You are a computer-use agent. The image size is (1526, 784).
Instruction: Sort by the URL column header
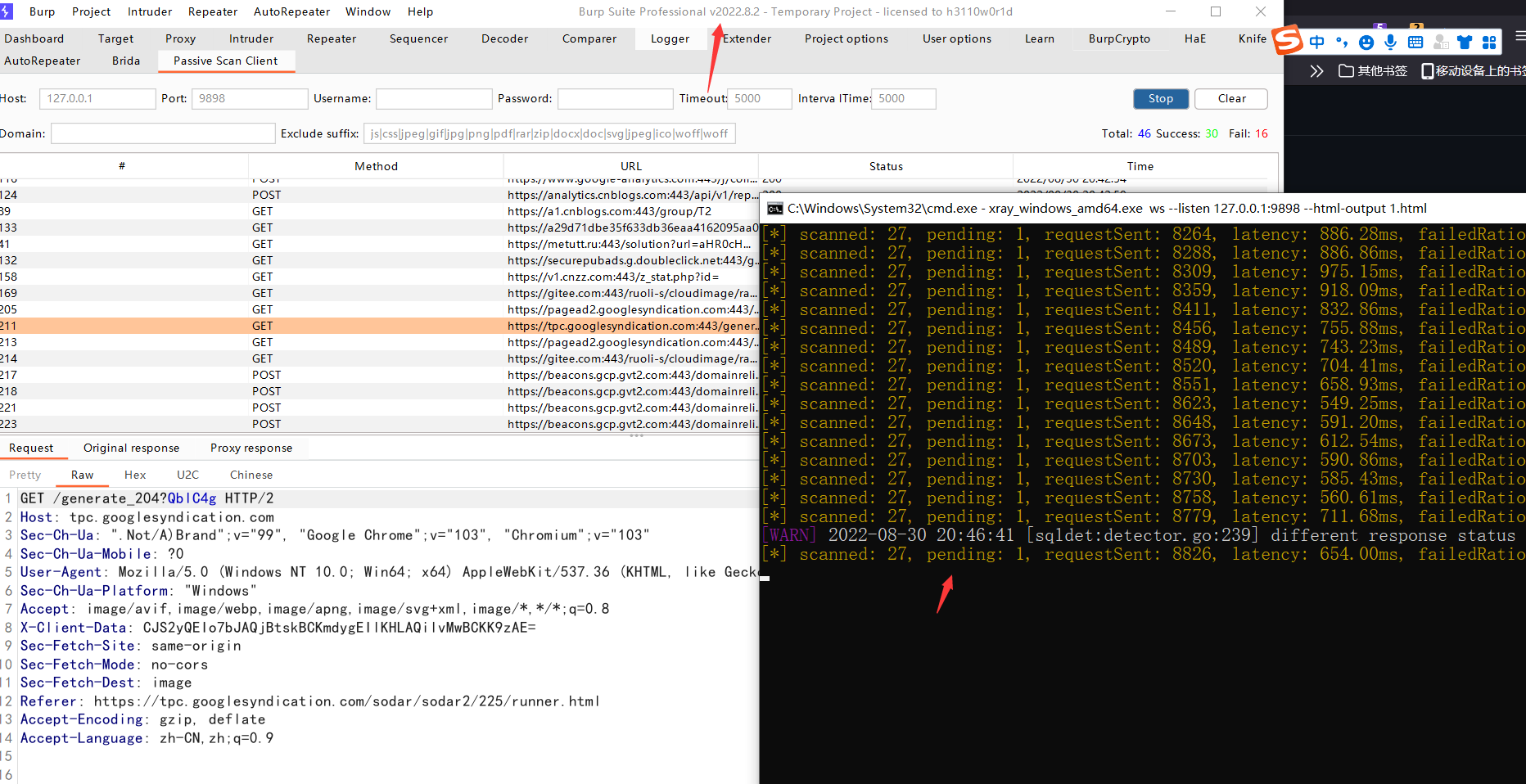(x=631, y=166)
